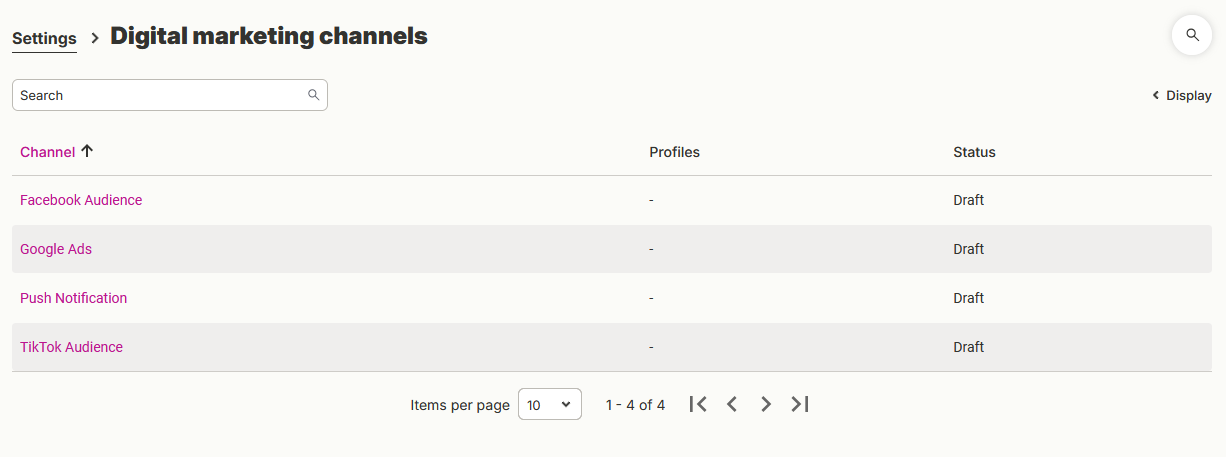
Task: Click the magnifier icon inside the Search field
Action: tap(314, 95)
